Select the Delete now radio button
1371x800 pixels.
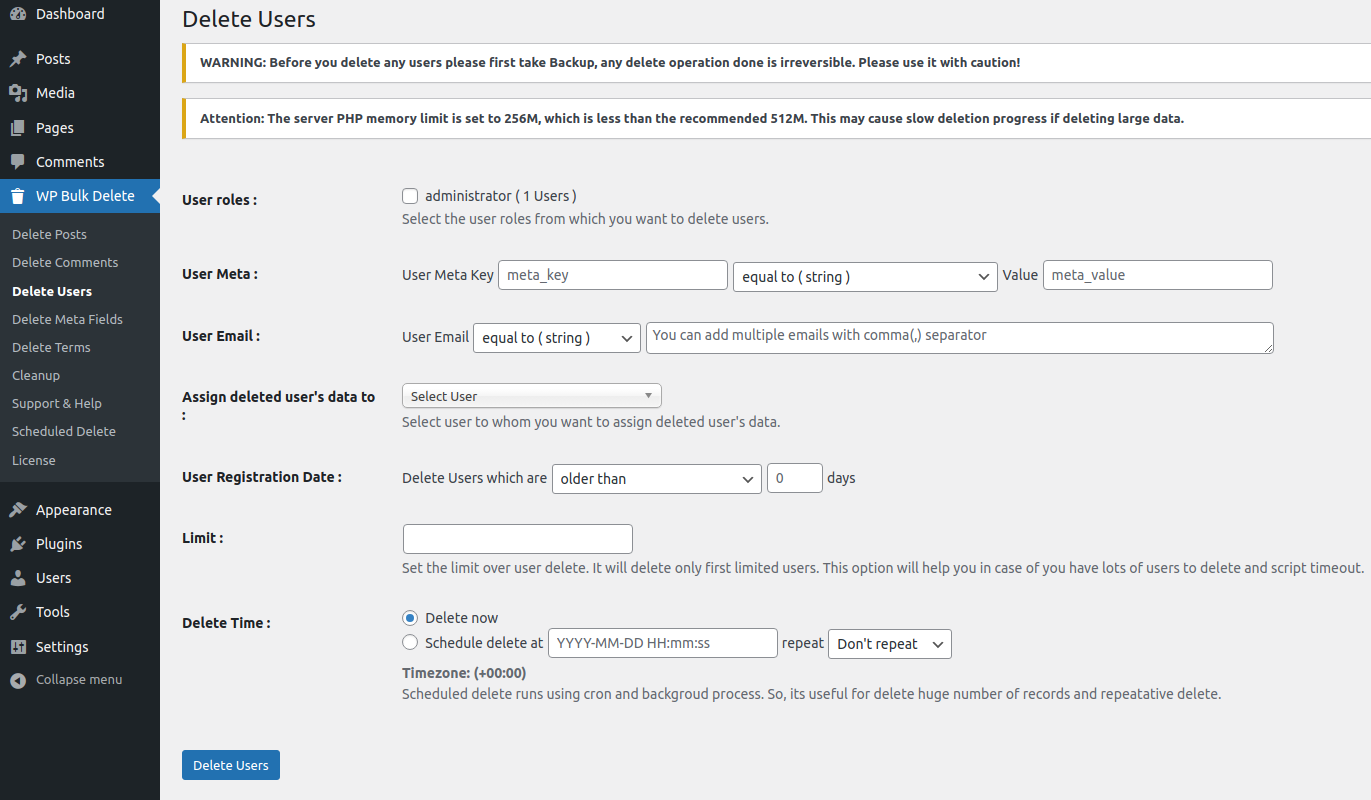(410, 618)
